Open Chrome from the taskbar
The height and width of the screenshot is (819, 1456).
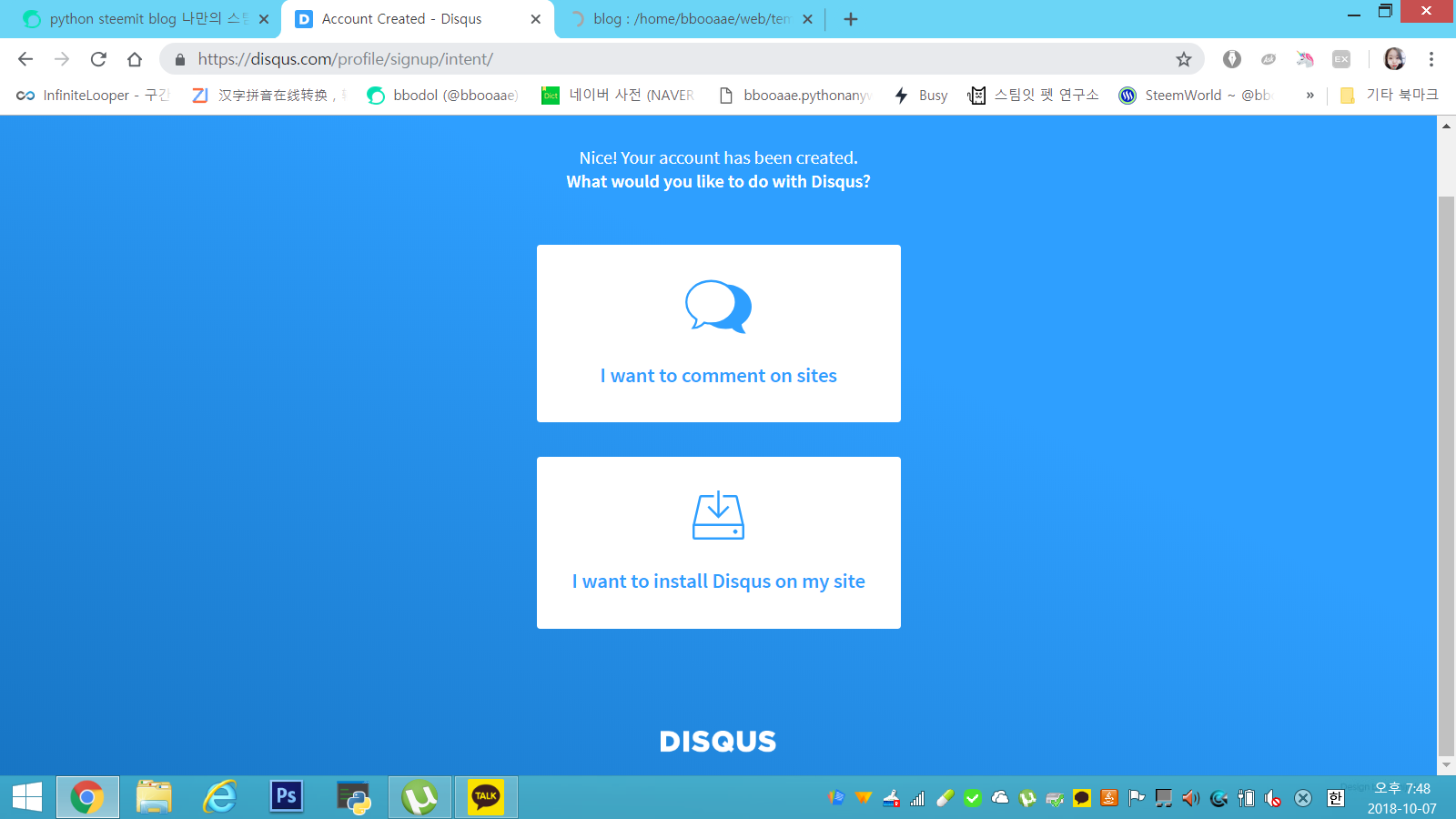tap(87, 798)
